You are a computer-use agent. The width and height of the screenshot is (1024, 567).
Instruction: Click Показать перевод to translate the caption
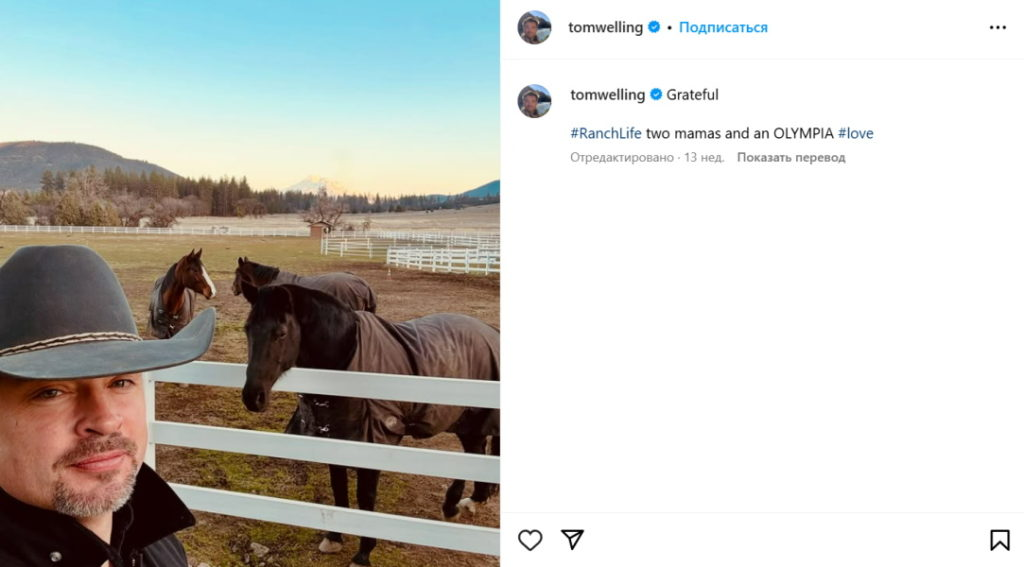pyautogui.click(x=791, y=157)
